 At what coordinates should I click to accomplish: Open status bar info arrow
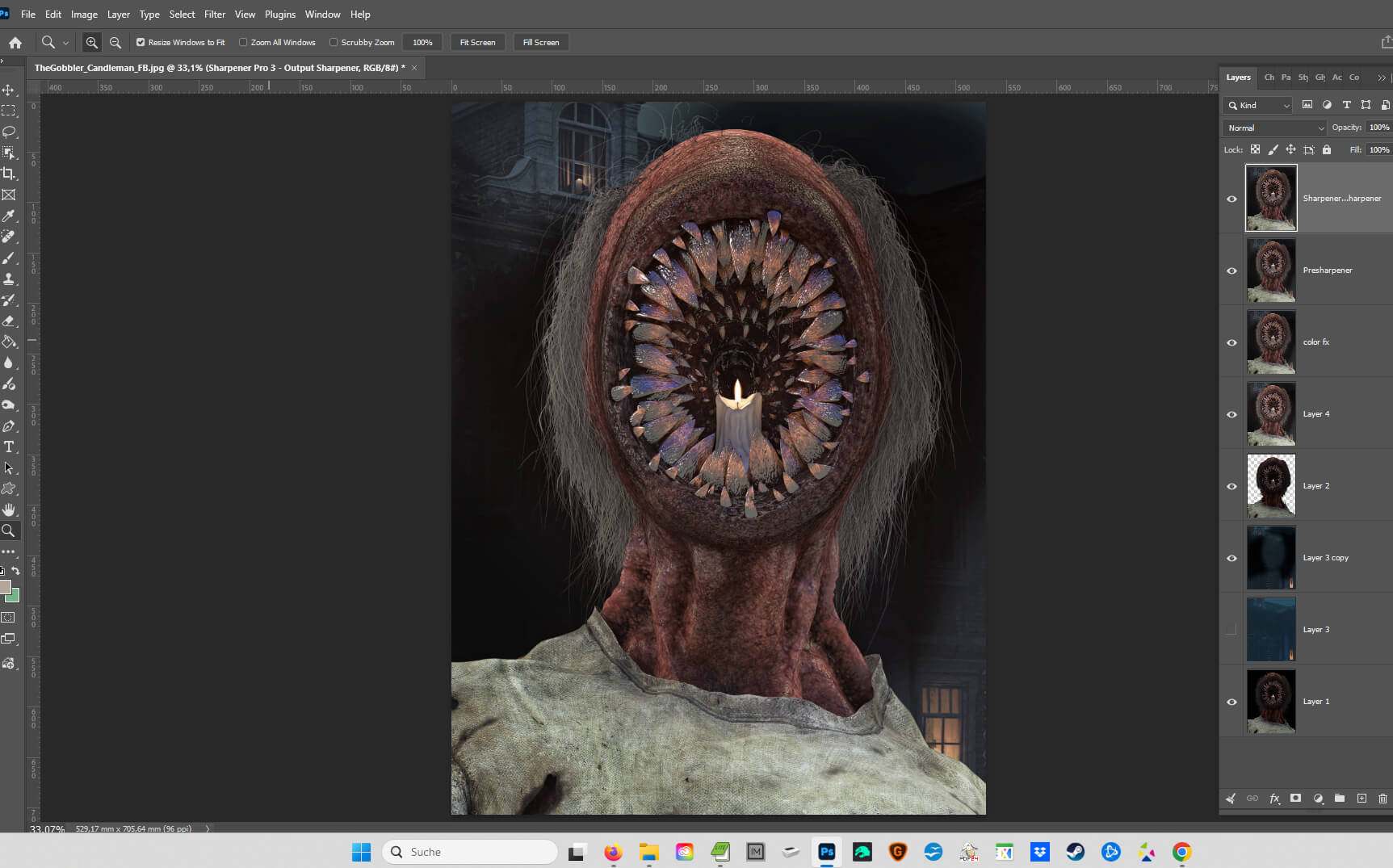208,828
